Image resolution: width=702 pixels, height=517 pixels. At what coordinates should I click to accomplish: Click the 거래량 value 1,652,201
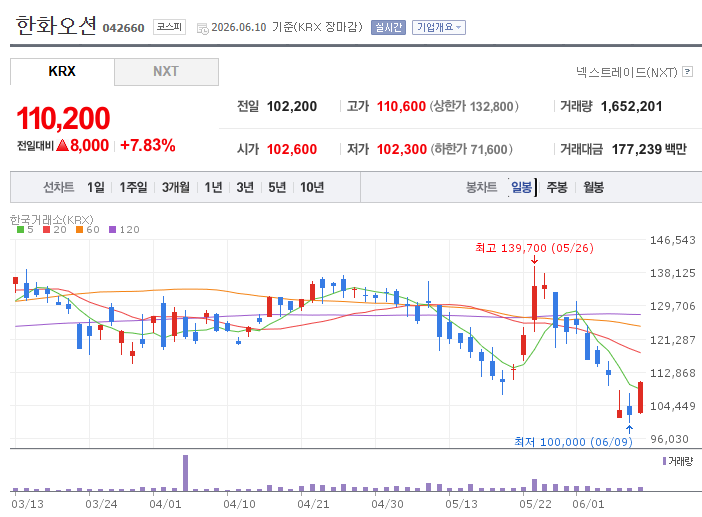[631, 107]
